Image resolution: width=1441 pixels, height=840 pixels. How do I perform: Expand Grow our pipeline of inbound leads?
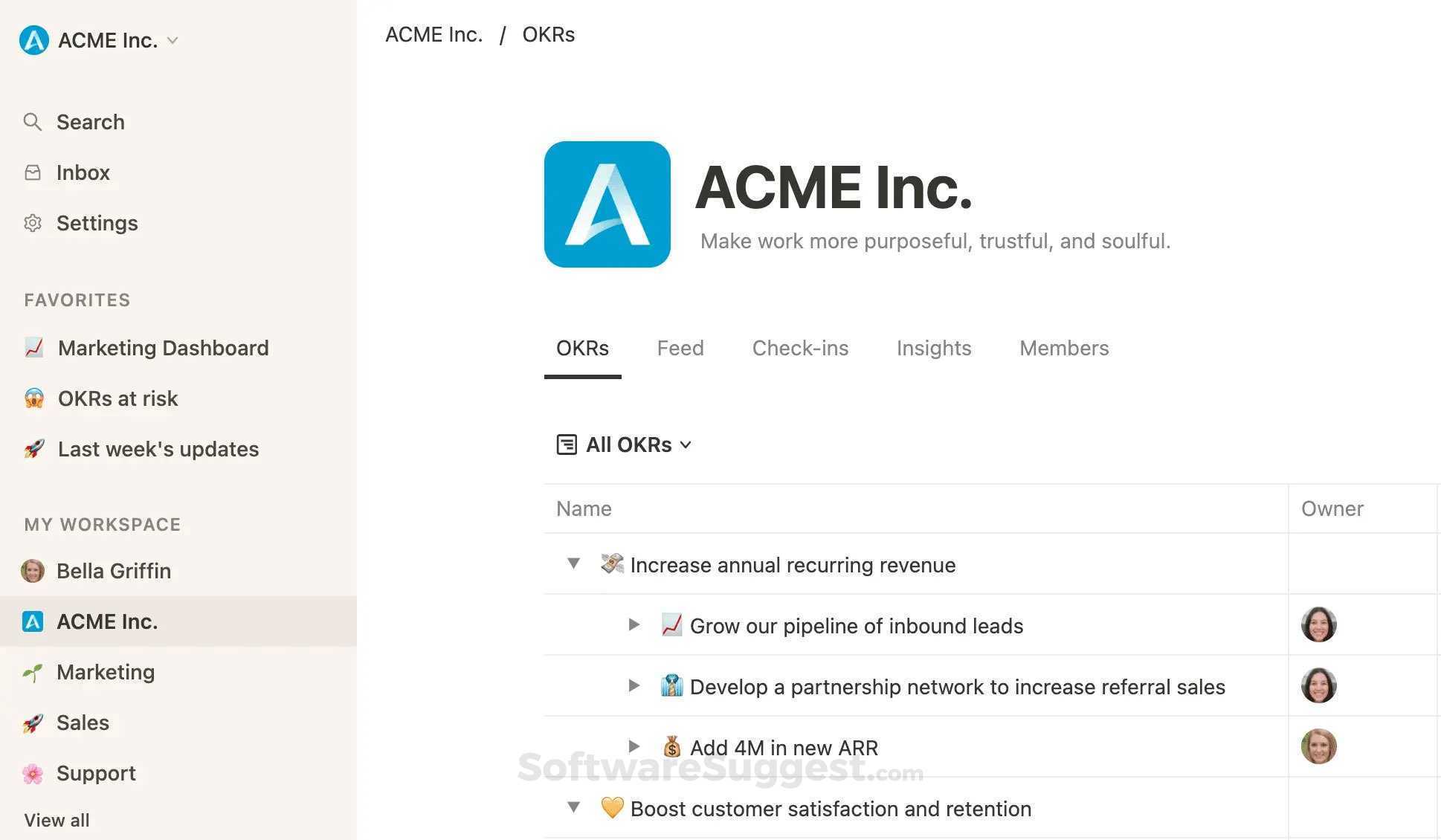coord(634,624)
